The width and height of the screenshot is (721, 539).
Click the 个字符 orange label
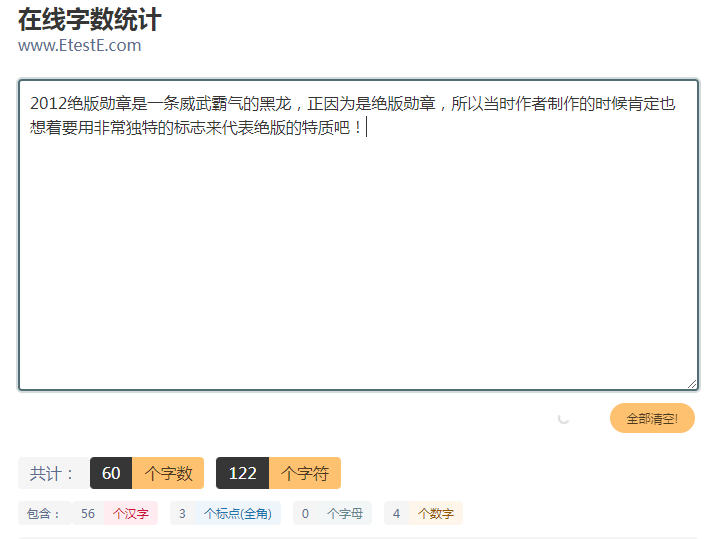pyautogui.click(x=305, y=473)
